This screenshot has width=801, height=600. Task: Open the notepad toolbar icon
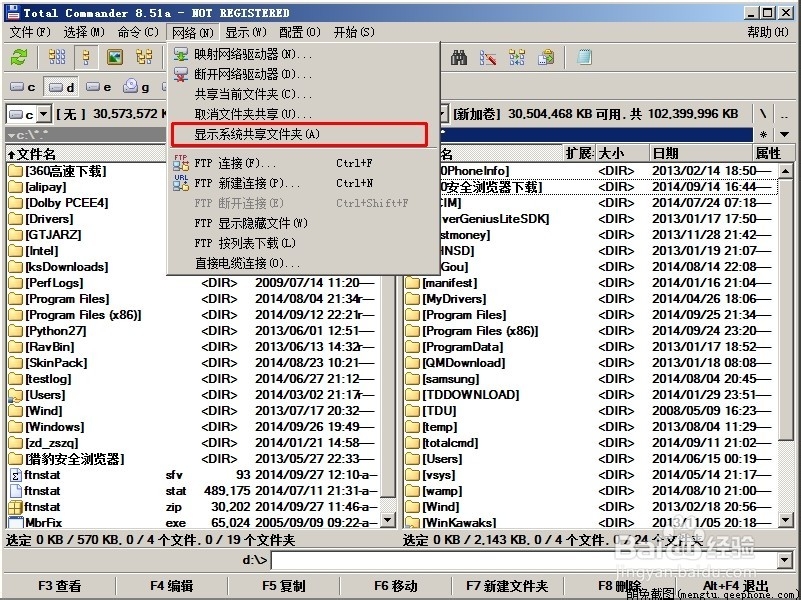point(584,57)
